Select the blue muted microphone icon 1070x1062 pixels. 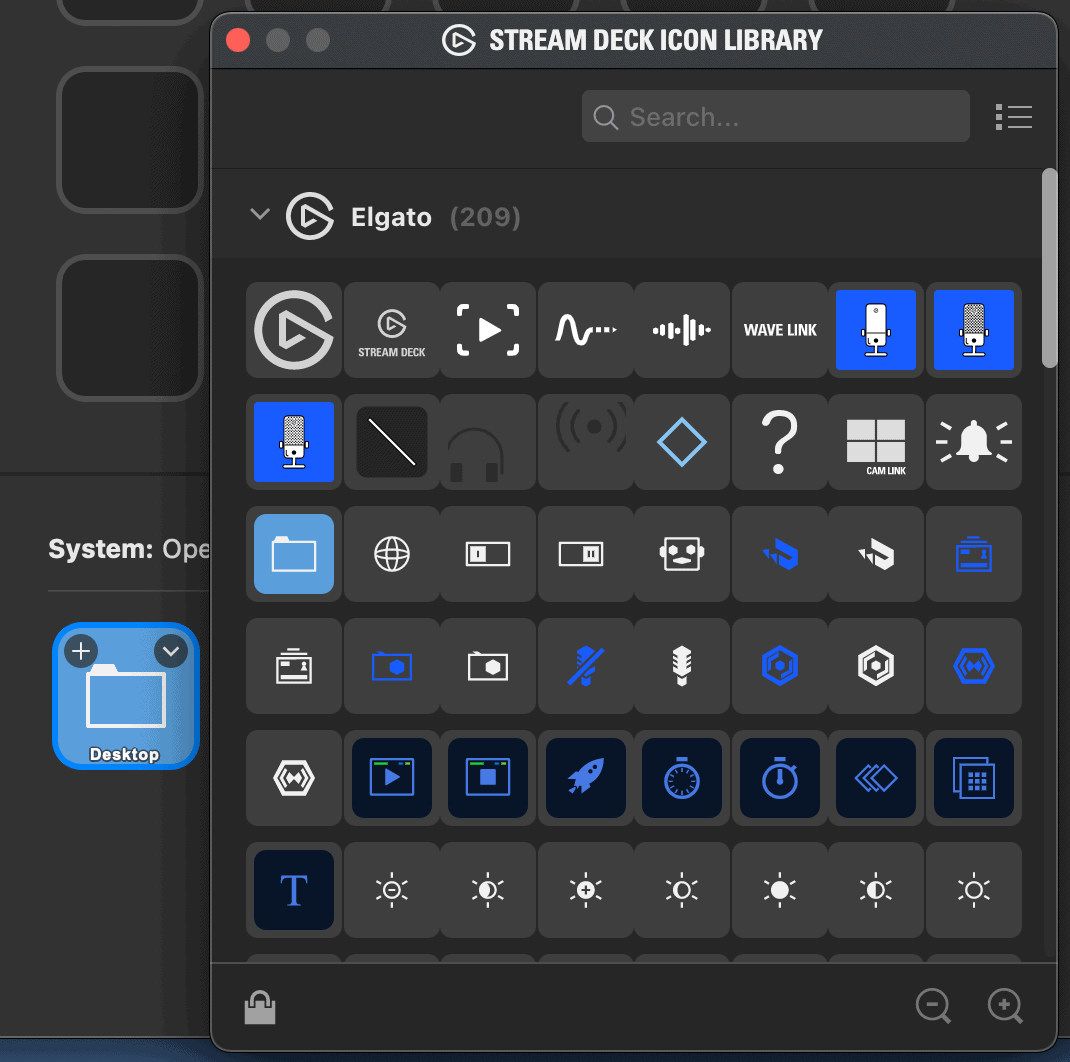click(x=585, y=665)
